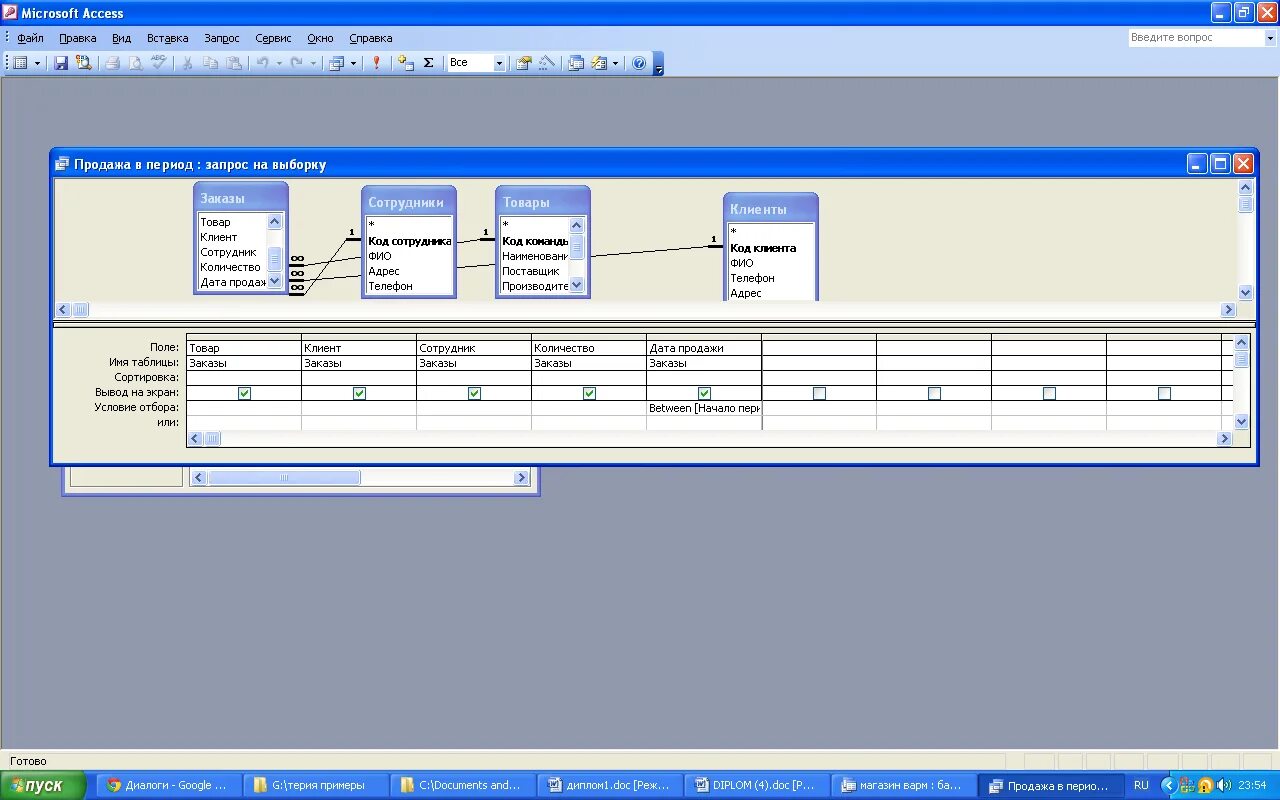Click the 'Between [Начало пери' criteria cell
1280x800 pixels.
coord(704,408)
